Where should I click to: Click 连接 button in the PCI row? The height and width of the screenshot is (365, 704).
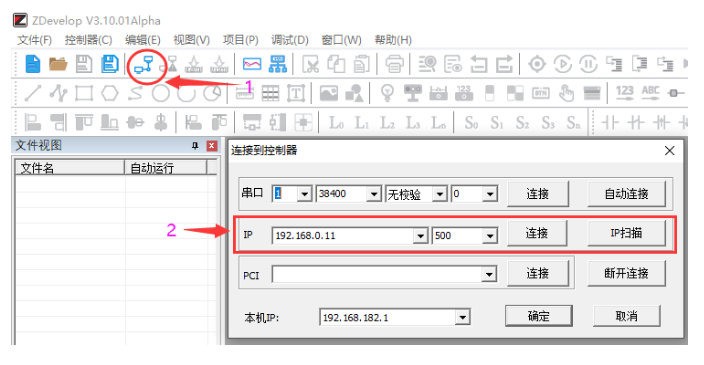[x=537, y=273]
